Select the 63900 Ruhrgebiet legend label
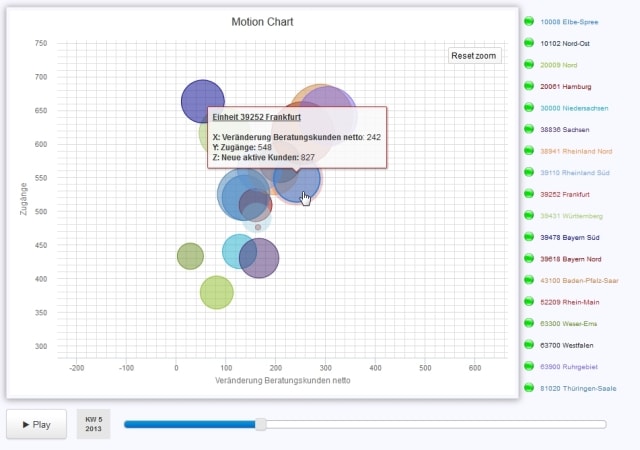This screenshot has width=640, height=450. point(567,366)
